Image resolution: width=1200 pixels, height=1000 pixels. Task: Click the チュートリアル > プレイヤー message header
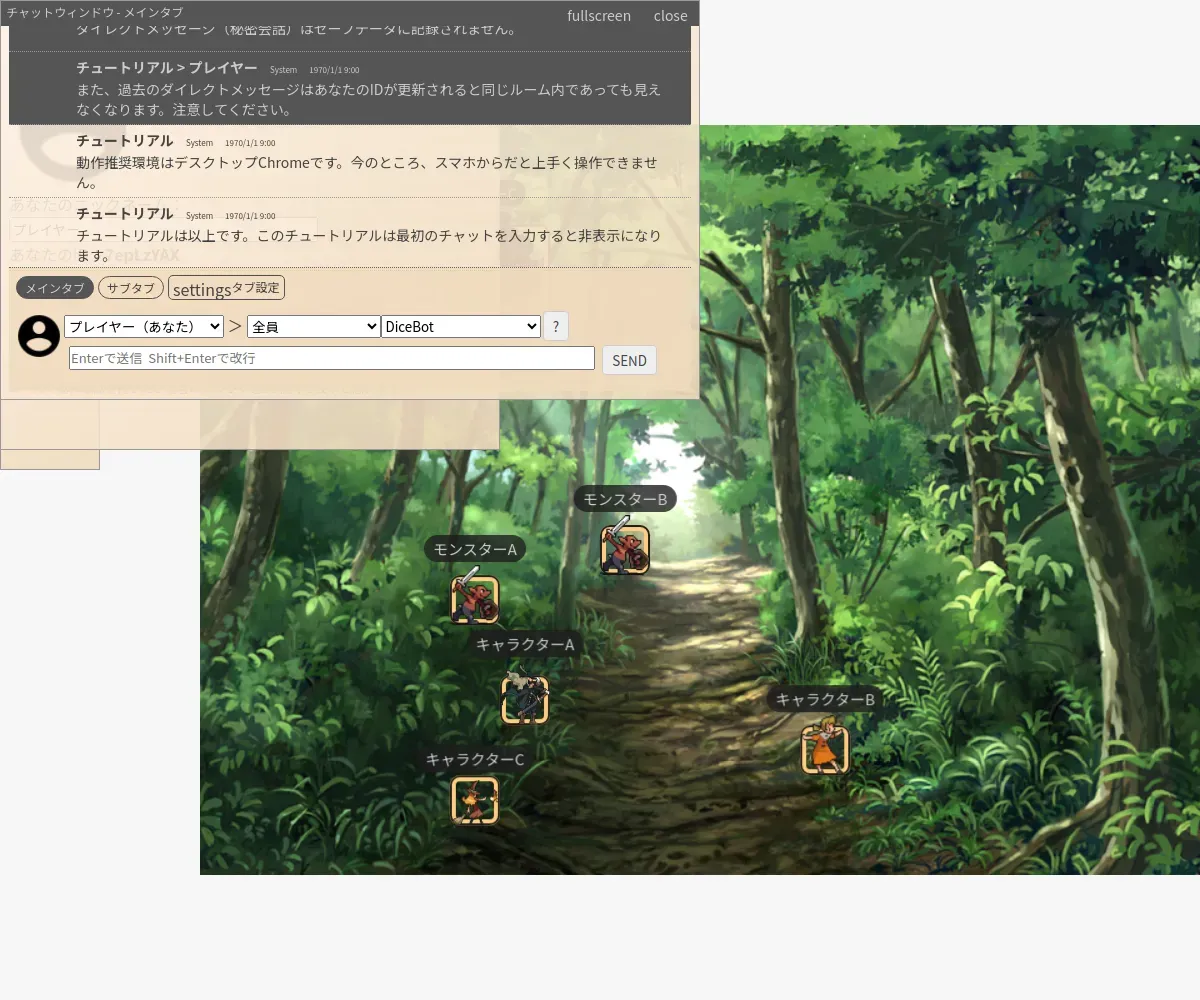pyautogui.click(x=167, y=68)
